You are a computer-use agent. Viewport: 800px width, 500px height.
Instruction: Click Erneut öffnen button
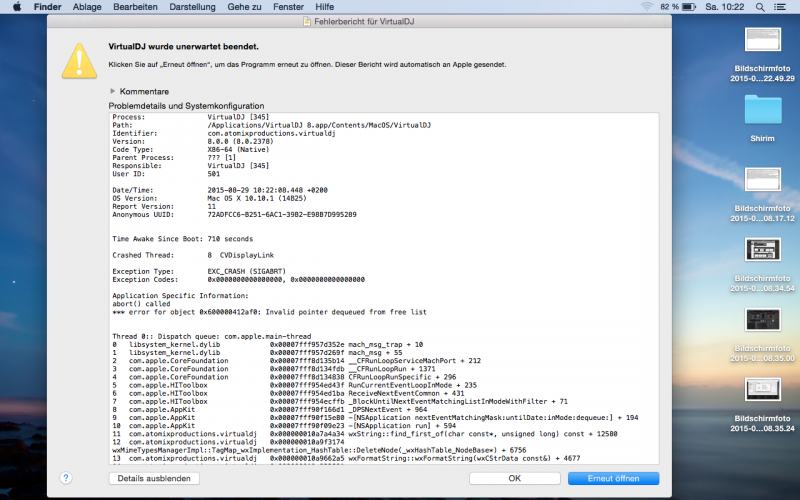(x=613, y=478)
